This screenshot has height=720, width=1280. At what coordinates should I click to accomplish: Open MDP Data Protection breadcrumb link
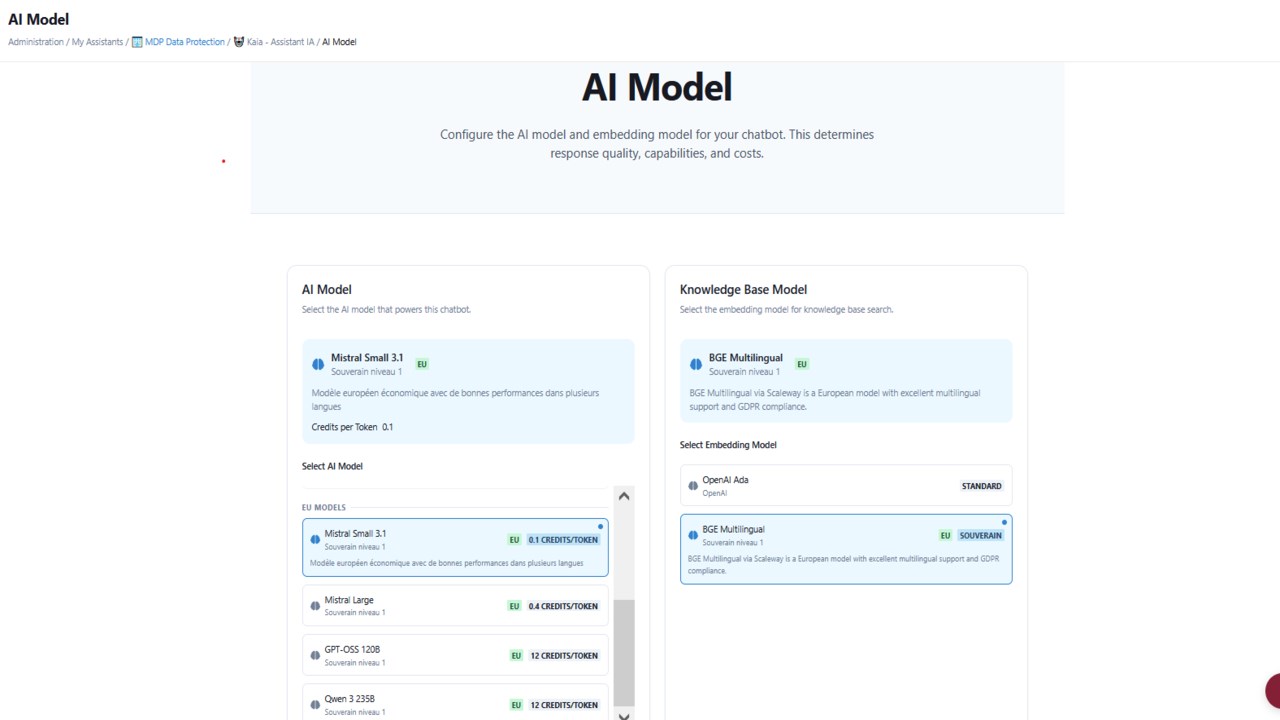pyautogui.click(x=185, y=42)
